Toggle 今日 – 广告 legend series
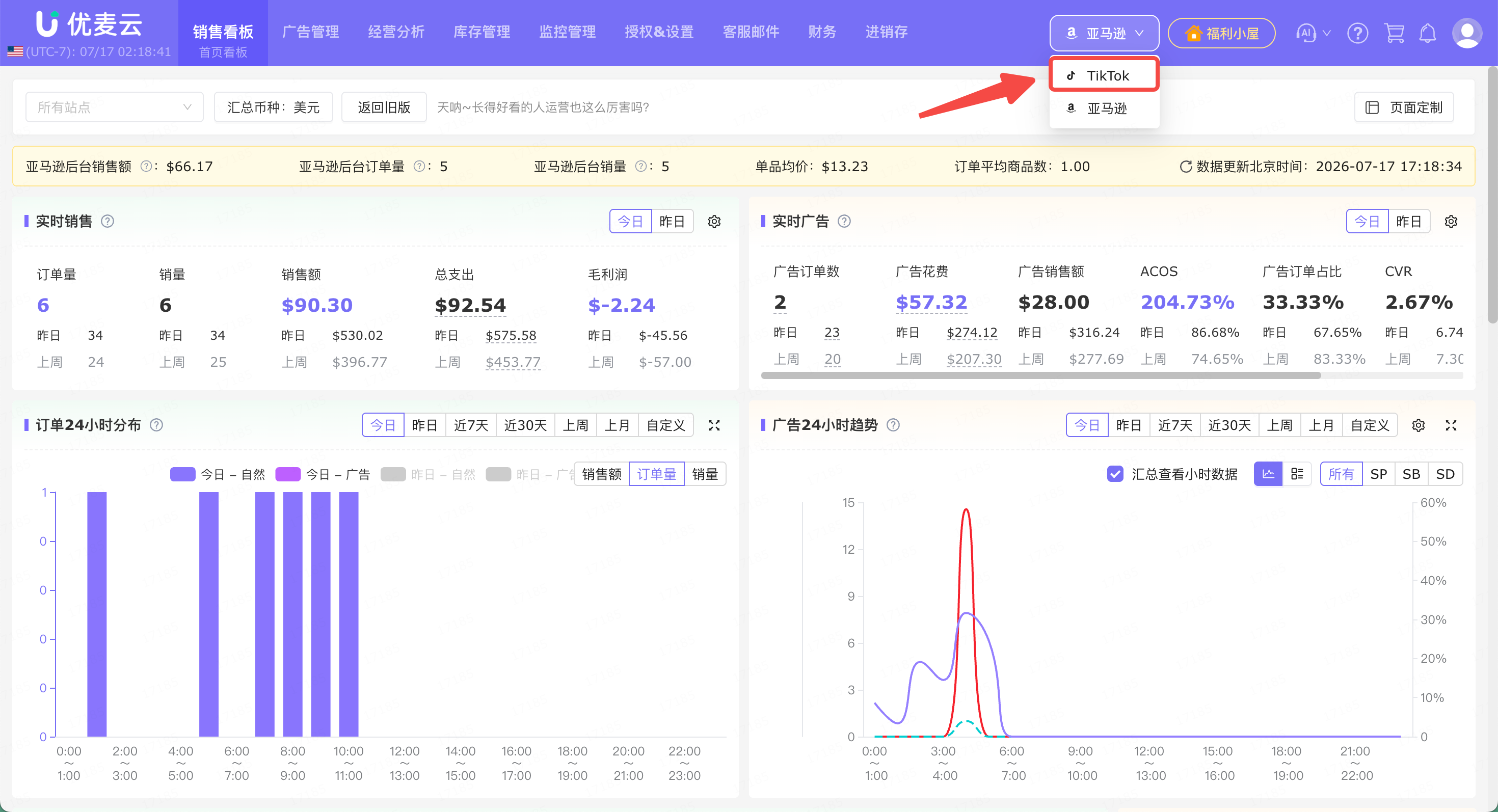The image size is (1498, 812). 323,474
